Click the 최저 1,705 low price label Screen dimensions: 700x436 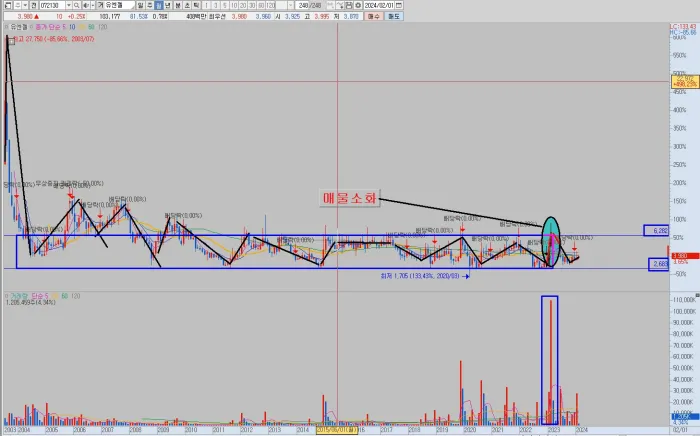422,276
